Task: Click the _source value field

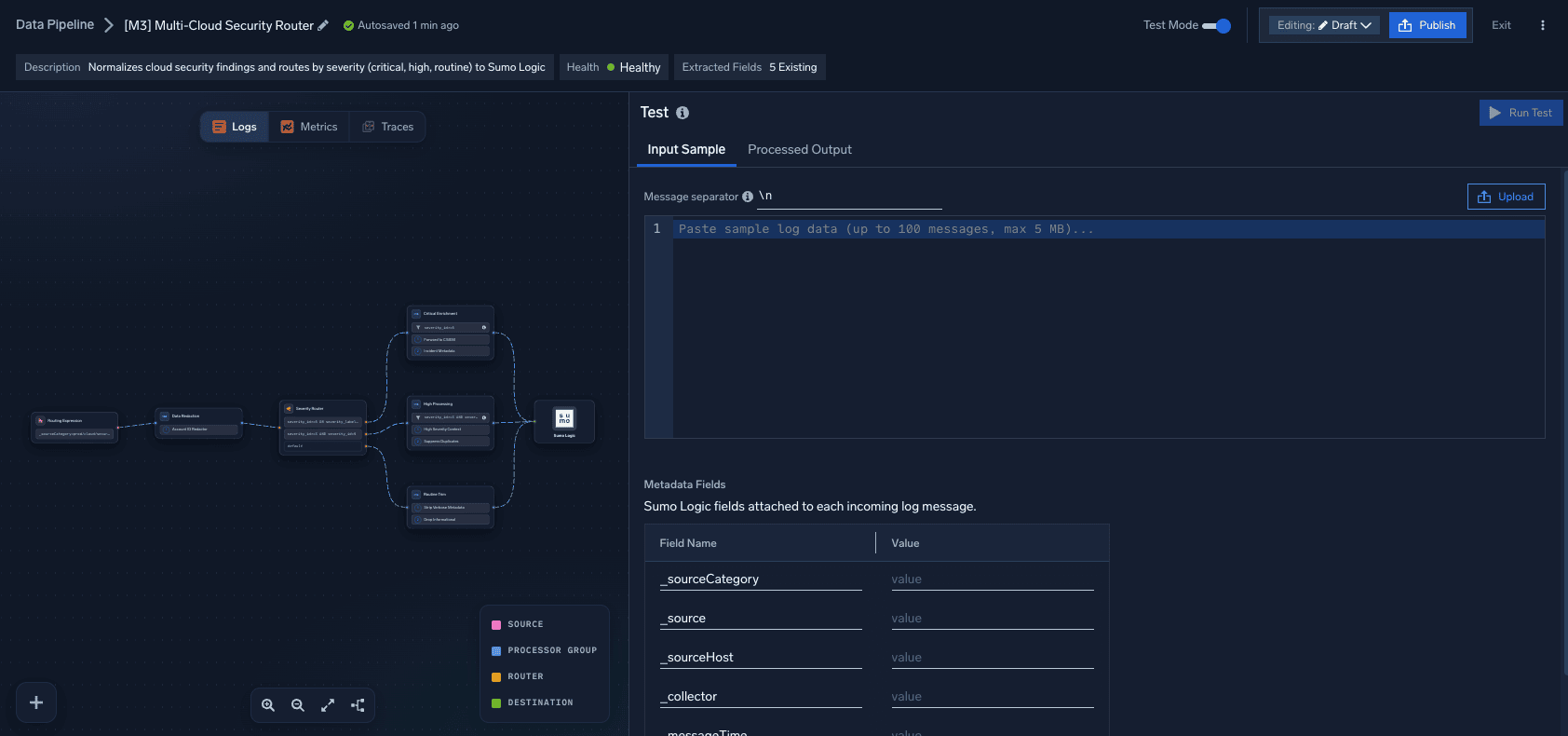Action: [x=992, y=619]
